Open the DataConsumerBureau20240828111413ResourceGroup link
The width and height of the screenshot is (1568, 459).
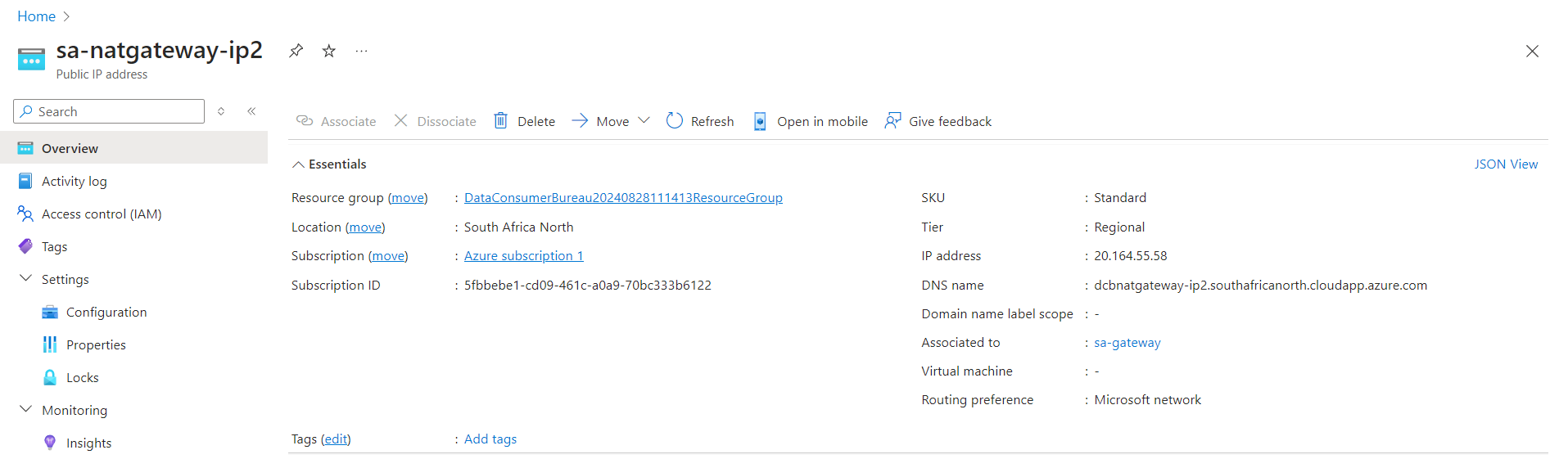pyautogui.click(x=623, y=198)
